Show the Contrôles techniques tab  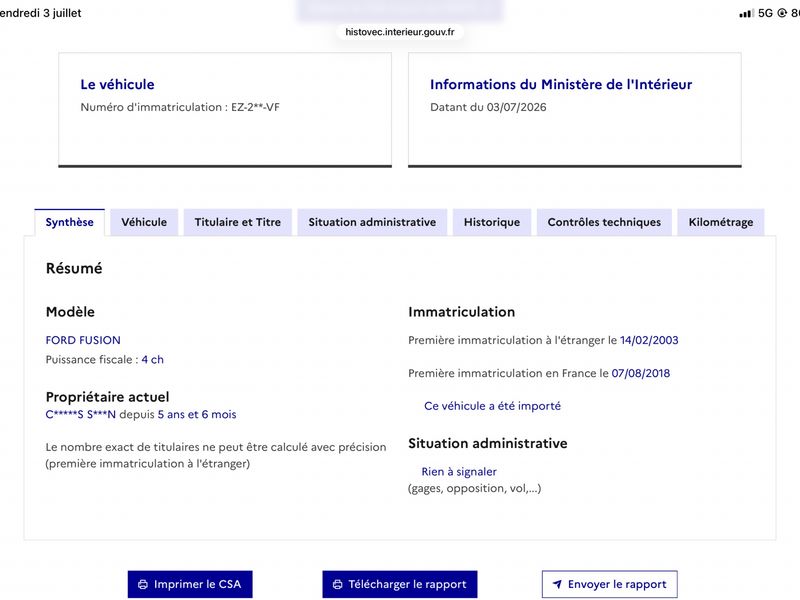(604, 222)
